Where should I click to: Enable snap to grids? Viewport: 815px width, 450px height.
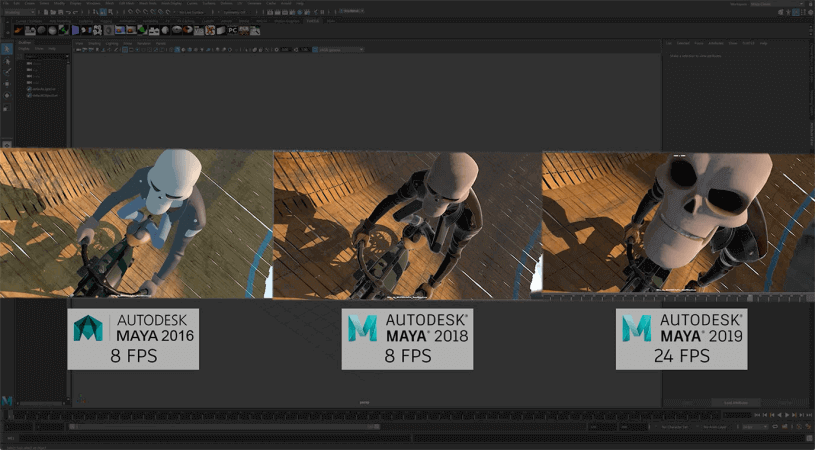[130, 12]
